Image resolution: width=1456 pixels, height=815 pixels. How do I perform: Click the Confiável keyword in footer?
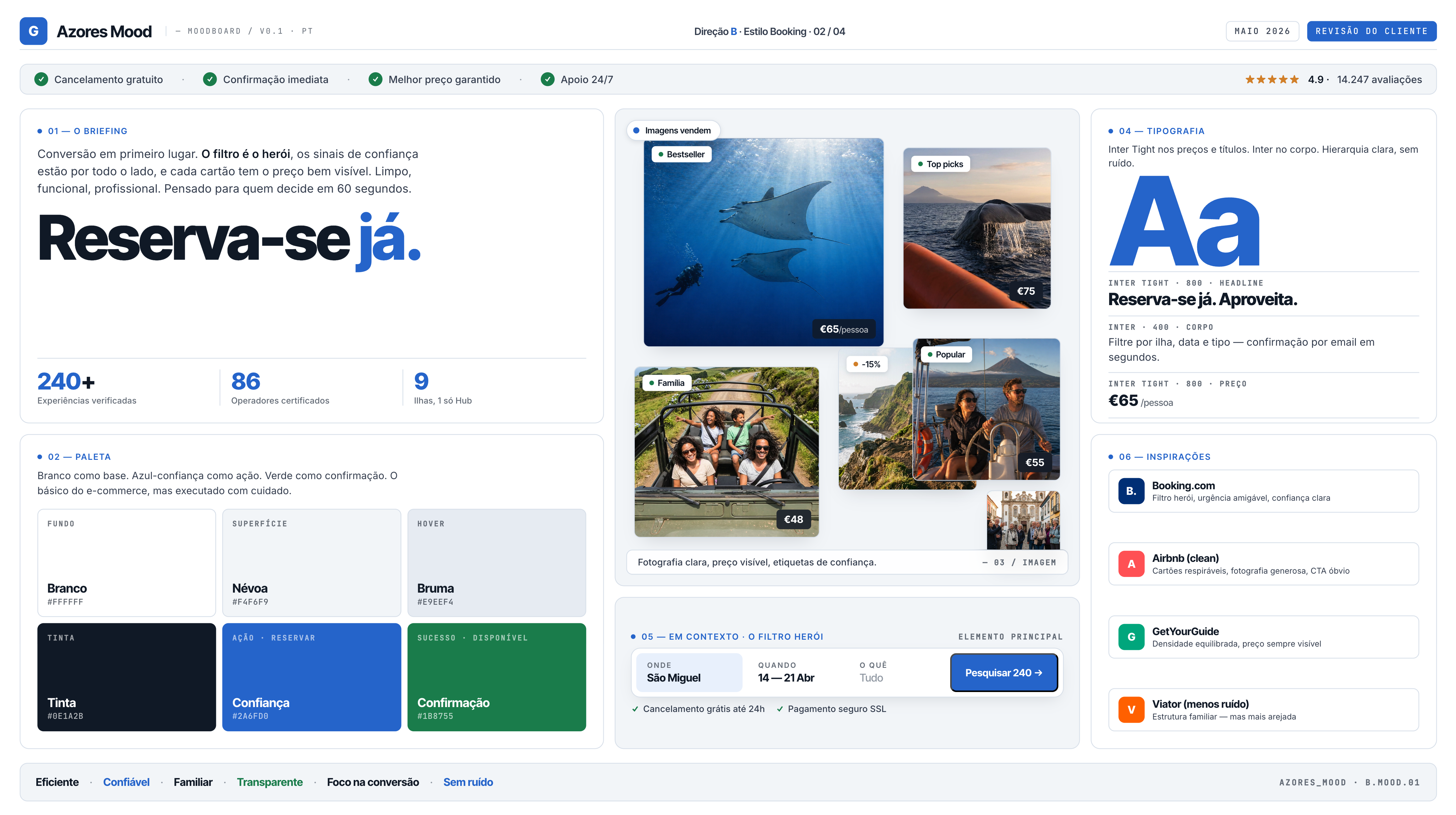126,782
